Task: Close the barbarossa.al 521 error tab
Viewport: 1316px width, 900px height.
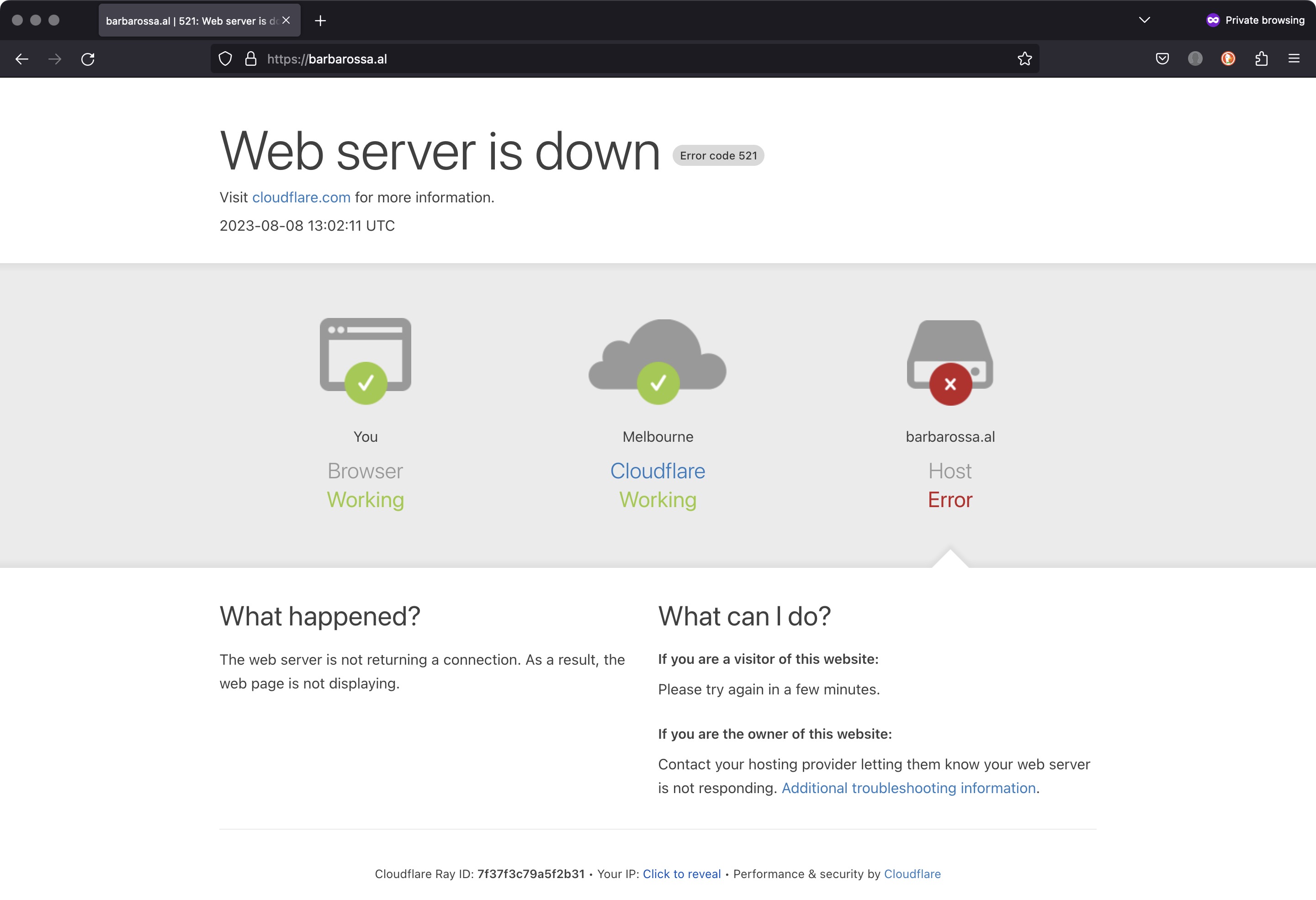Action: coord(287,21)
